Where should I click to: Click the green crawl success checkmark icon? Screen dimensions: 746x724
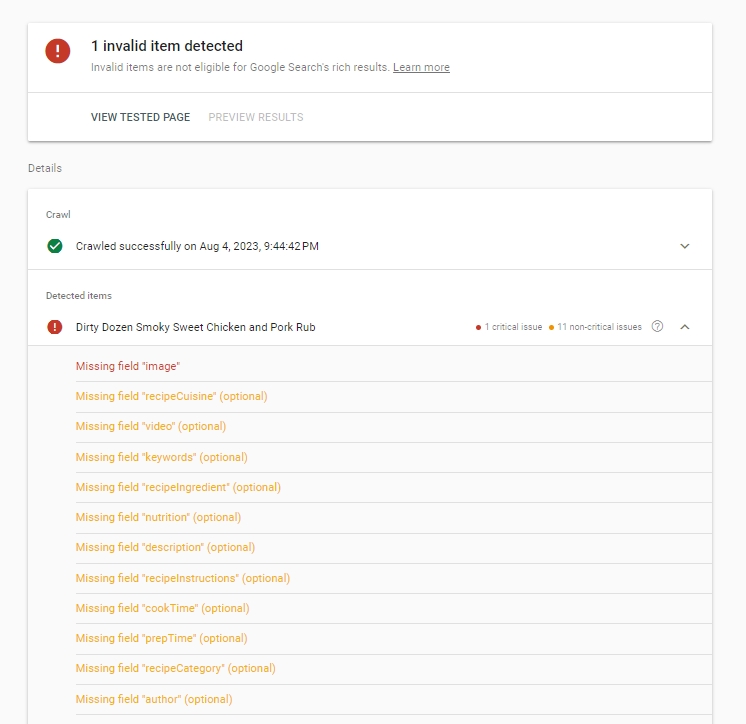pyautogui.click(x=55, y=246)
